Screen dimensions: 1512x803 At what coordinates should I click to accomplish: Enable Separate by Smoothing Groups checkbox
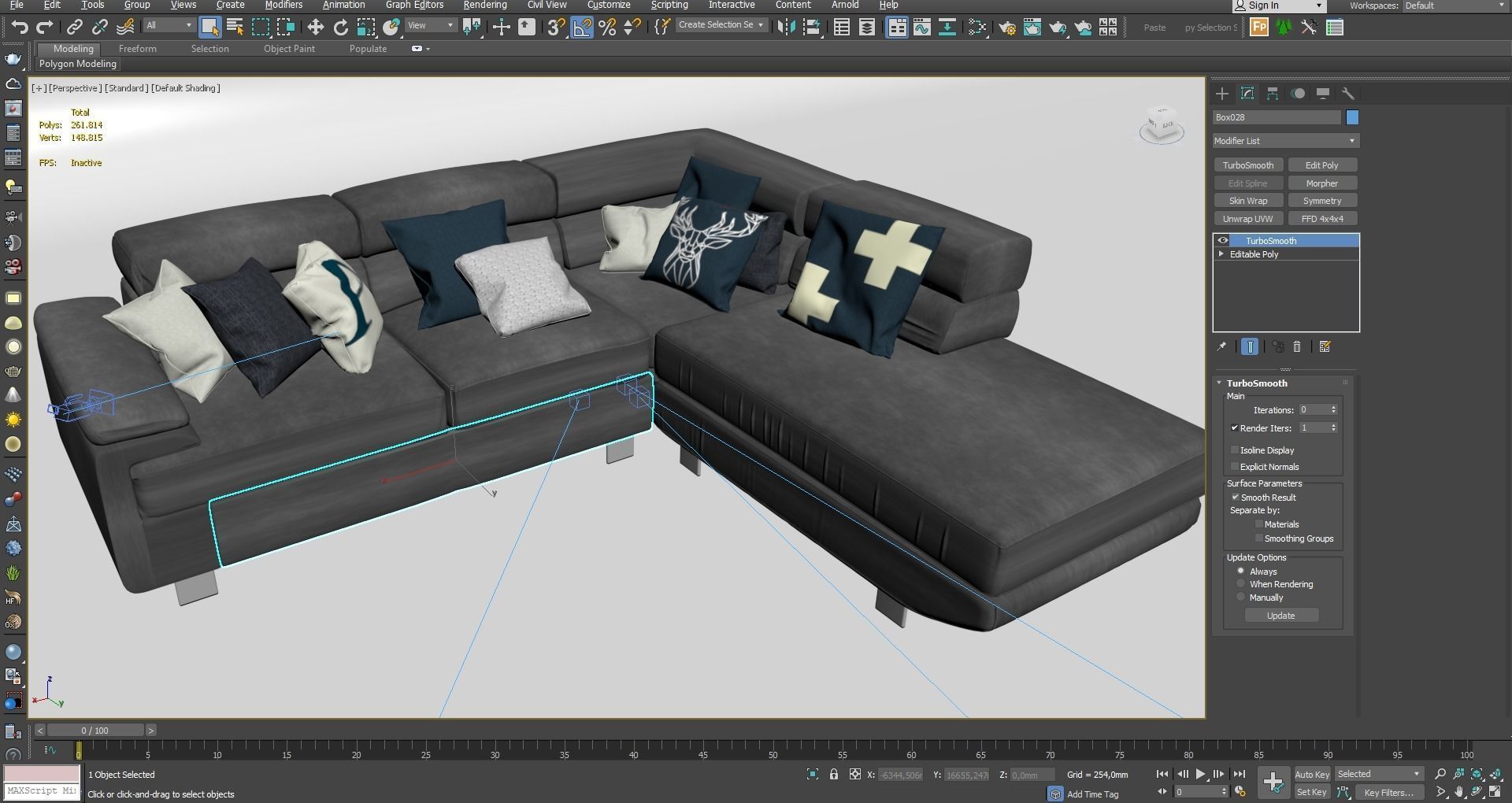(1258, 538)
